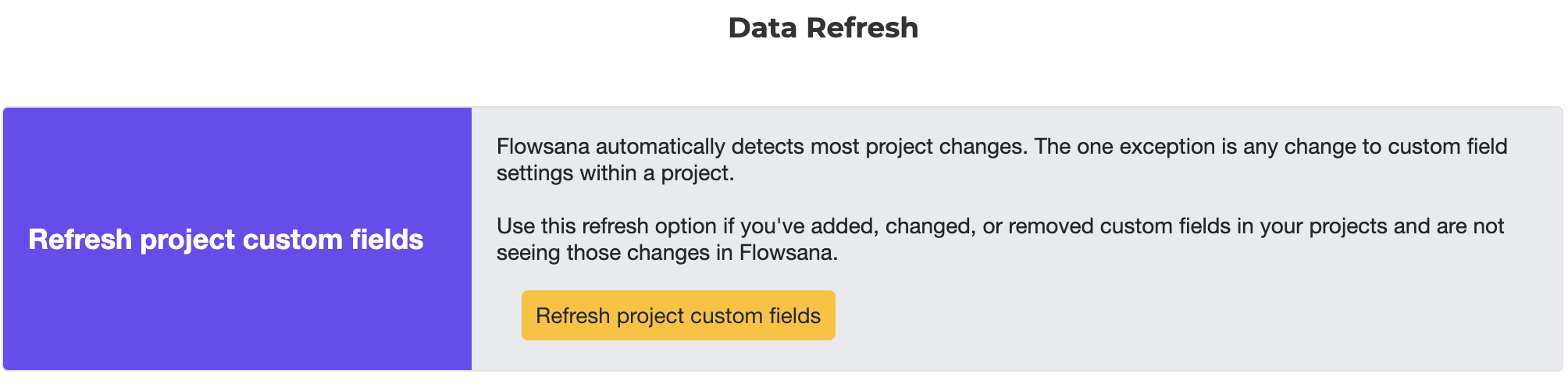1568x384 pixels.
Task: Click the white title in the purple panel
Action: click(x=226, y=240)
